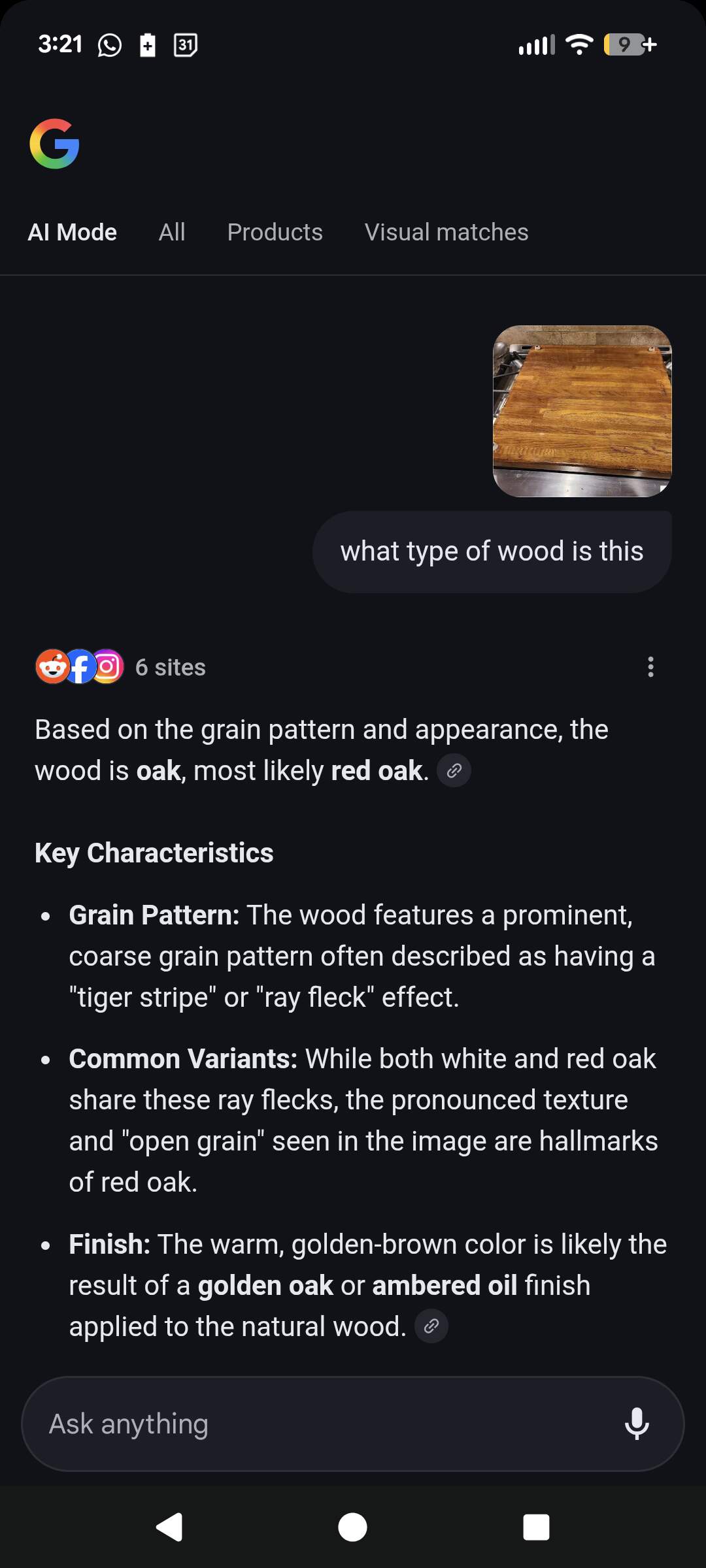Screen dimensions: 706x1568
Task: Tap the wooden board image thumbnail
Action: pos(582,411)
